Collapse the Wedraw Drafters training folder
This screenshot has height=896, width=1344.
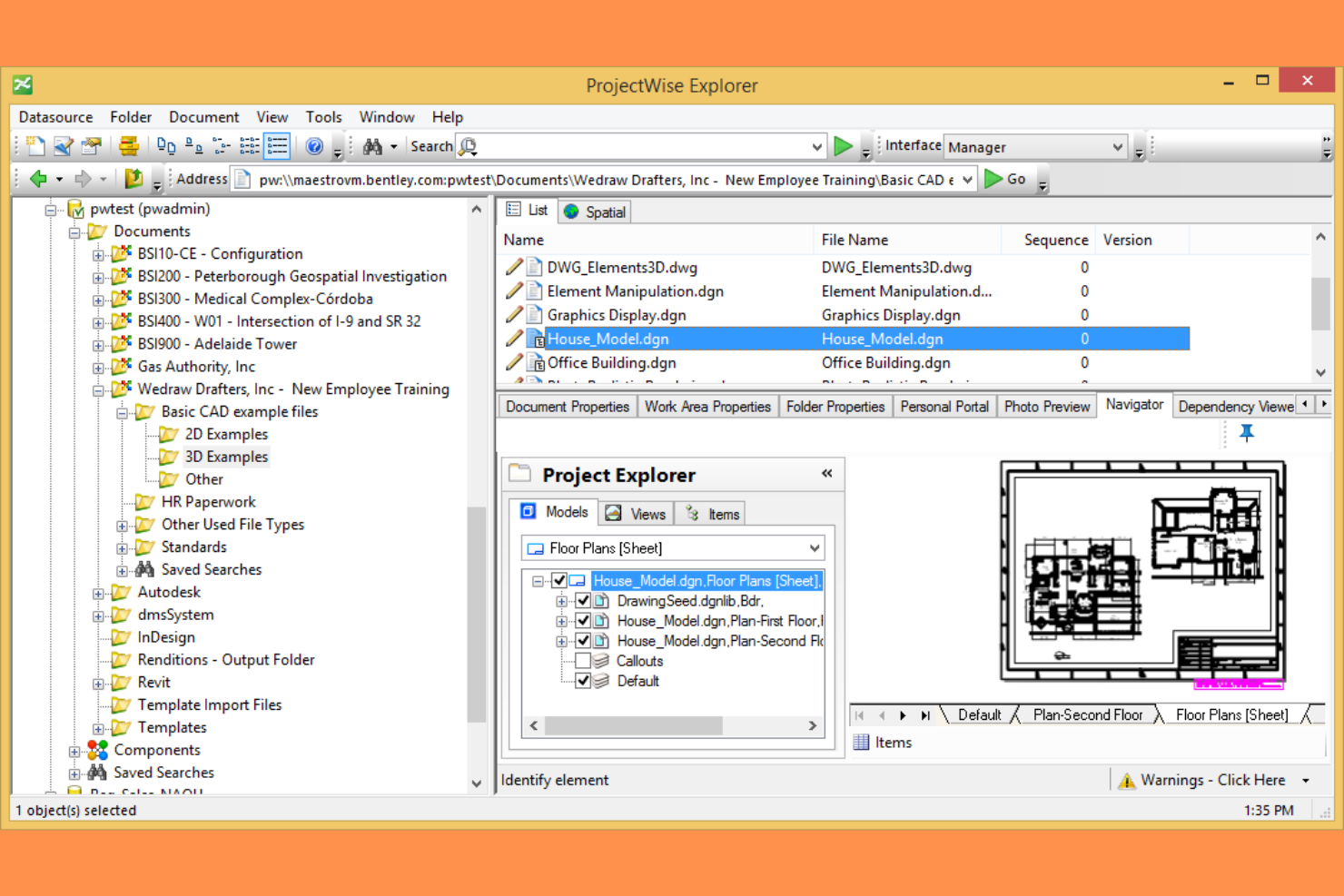click(97, 389)
